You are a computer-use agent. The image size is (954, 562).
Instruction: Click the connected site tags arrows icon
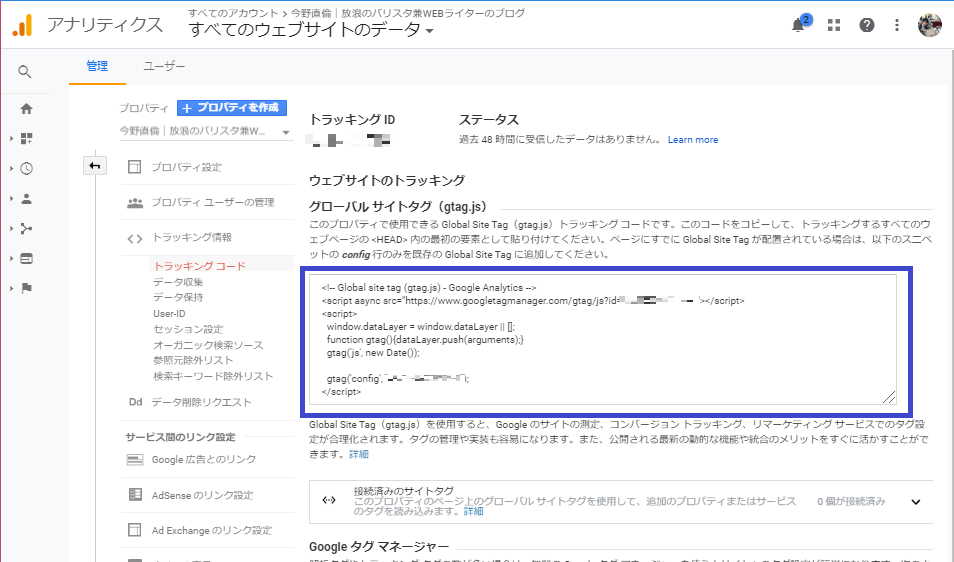click(x=329, y=501)
